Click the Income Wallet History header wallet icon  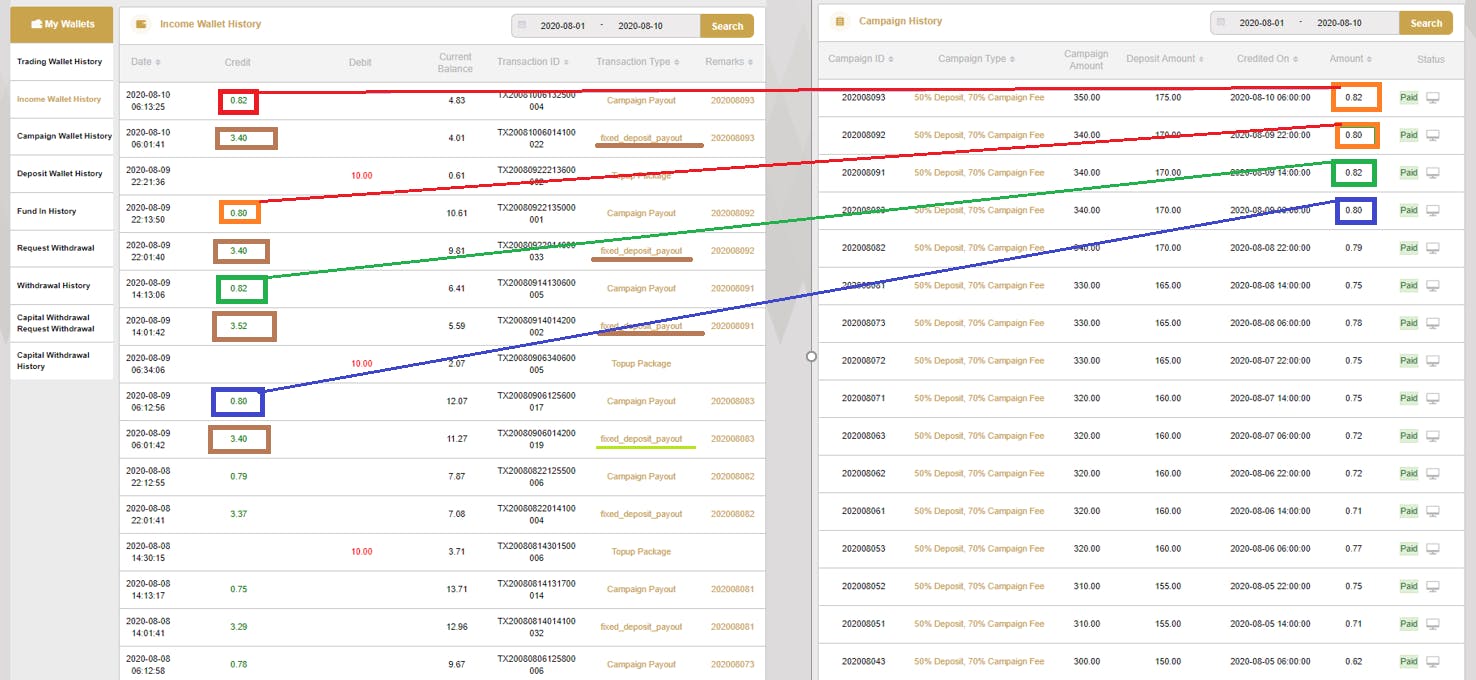pyautogui.click(x=141, y=24)
